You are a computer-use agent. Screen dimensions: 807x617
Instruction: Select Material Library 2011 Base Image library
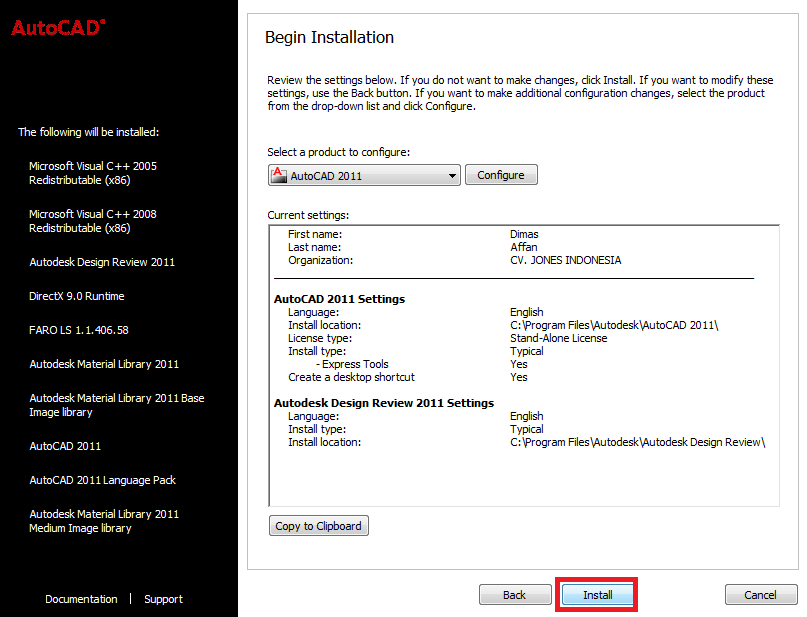point(117,405)
